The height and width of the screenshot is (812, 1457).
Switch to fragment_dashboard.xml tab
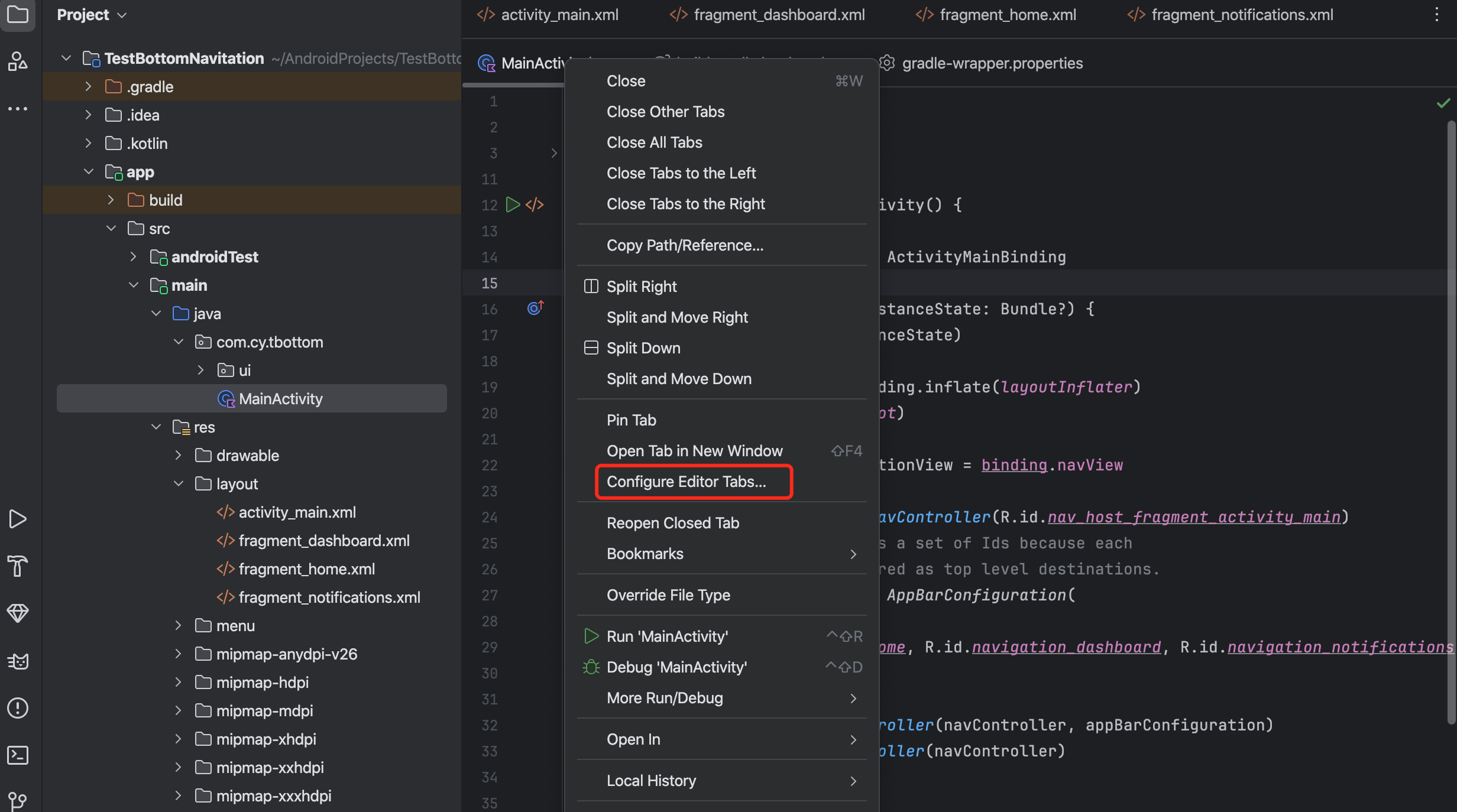(767, 15)
